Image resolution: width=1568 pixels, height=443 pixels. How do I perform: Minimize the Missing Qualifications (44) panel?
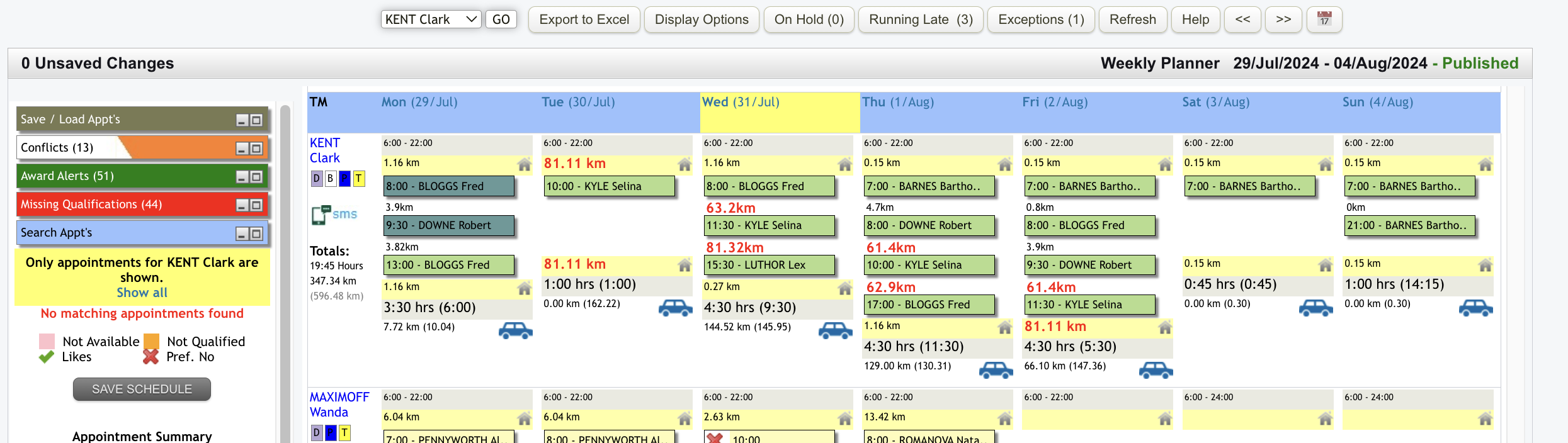click(242, 205)
